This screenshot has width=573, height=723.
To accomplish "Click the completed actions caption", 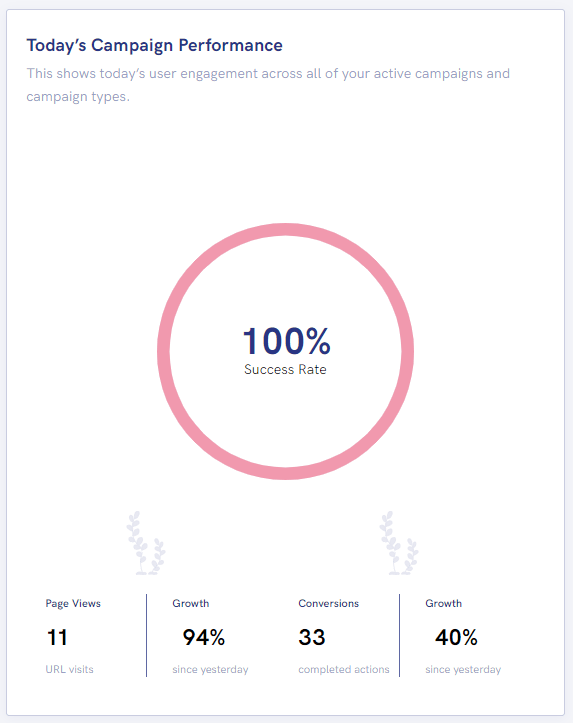I will coord(343,669).
